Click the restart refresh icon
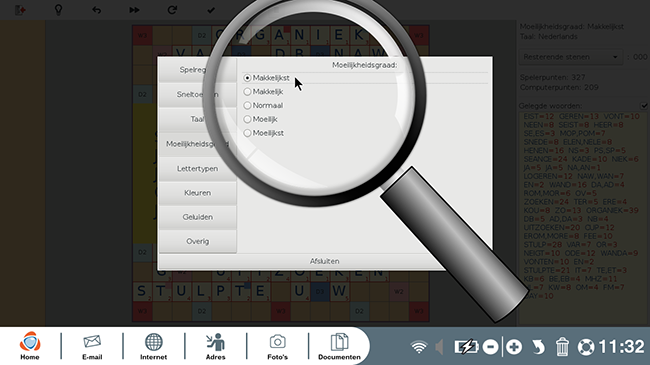Screen dimensions: 650x365 (x=172, y=10)
